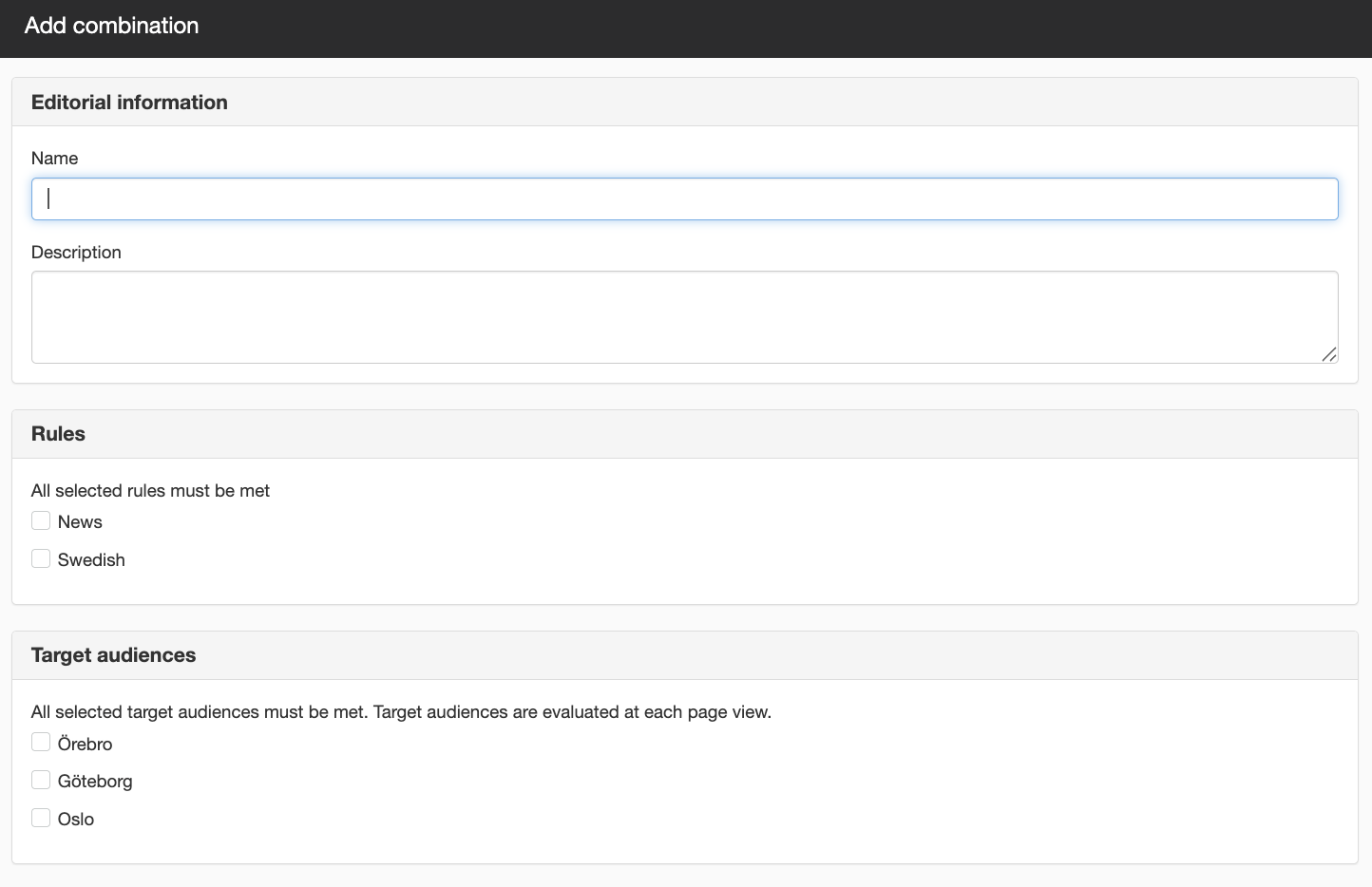This screenshot has height=887, width=1372.
Task: Click the 'Göteborg' label text
Action: click(95, 781)
